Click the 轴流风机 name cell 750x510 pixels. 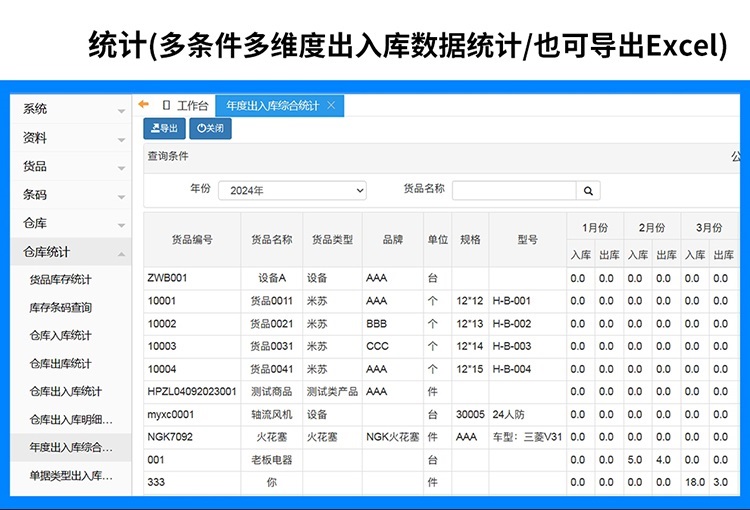pos(272,415)
